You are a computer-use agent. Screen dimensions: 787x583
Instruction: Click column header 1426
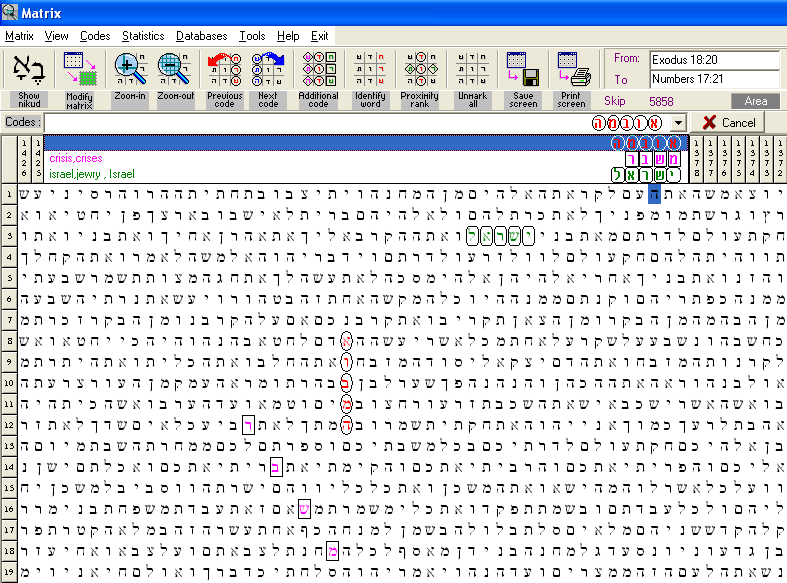coord(24,159)
